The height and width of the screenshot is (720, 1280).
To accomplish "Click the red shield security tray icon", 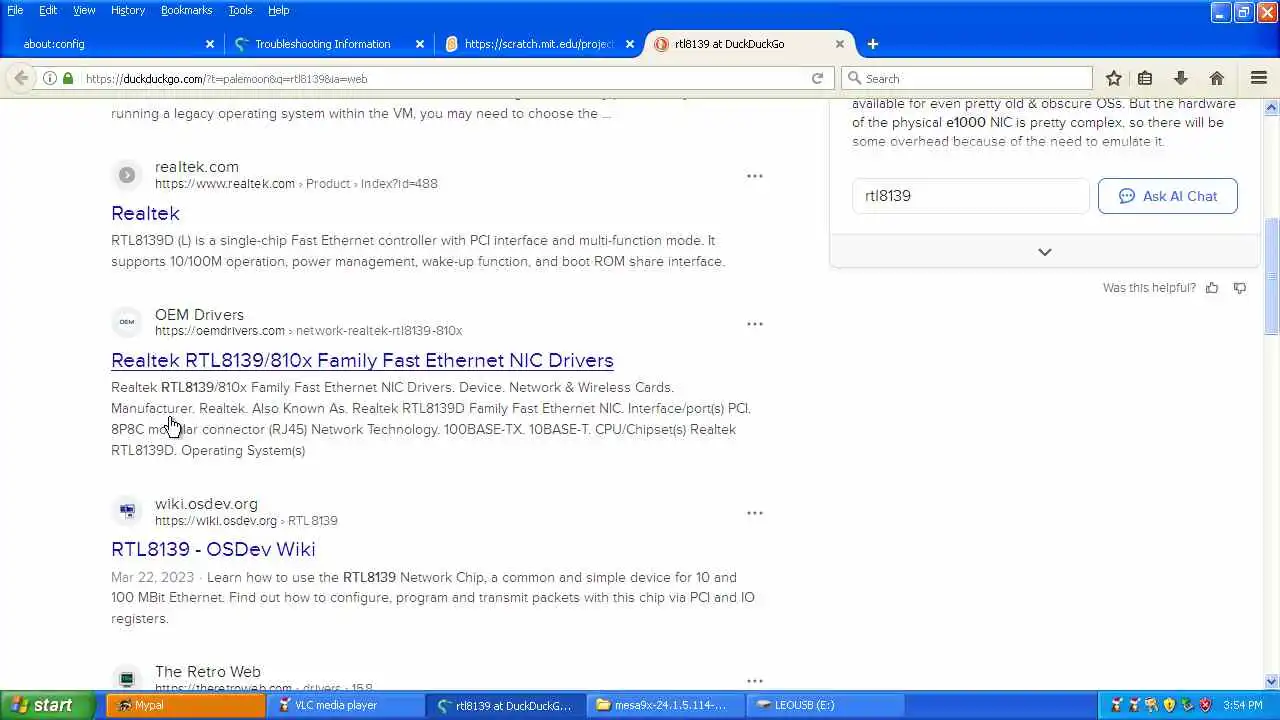I will tap(1205, 705).
